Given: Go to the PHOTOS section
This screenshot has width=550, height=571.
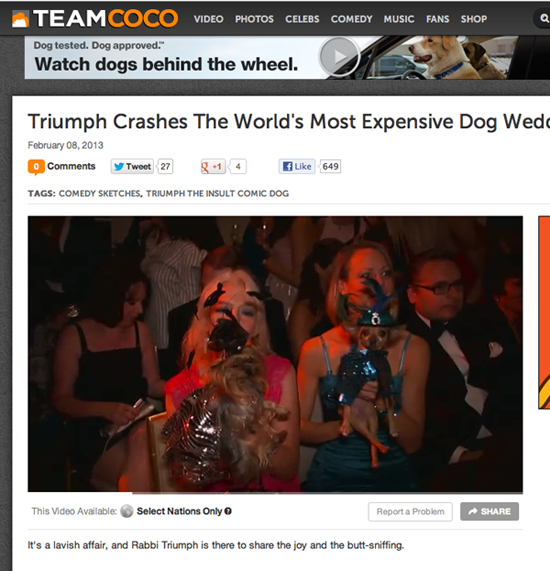Looking at the screenshot, I should click(254, 19).
